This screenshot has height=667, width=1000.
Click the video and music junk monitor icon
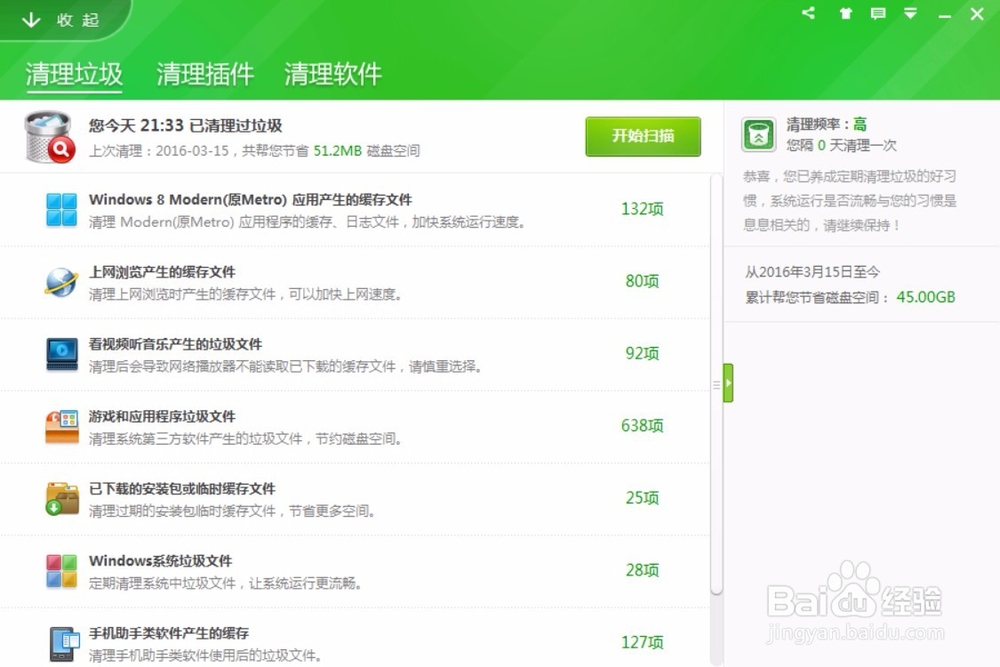pos(62,353)
